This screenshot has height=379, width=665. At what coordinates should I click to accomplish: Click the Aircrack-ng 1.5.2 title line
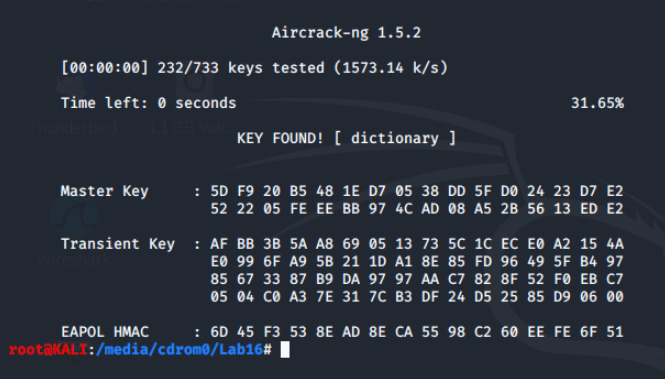pos(346,33)
